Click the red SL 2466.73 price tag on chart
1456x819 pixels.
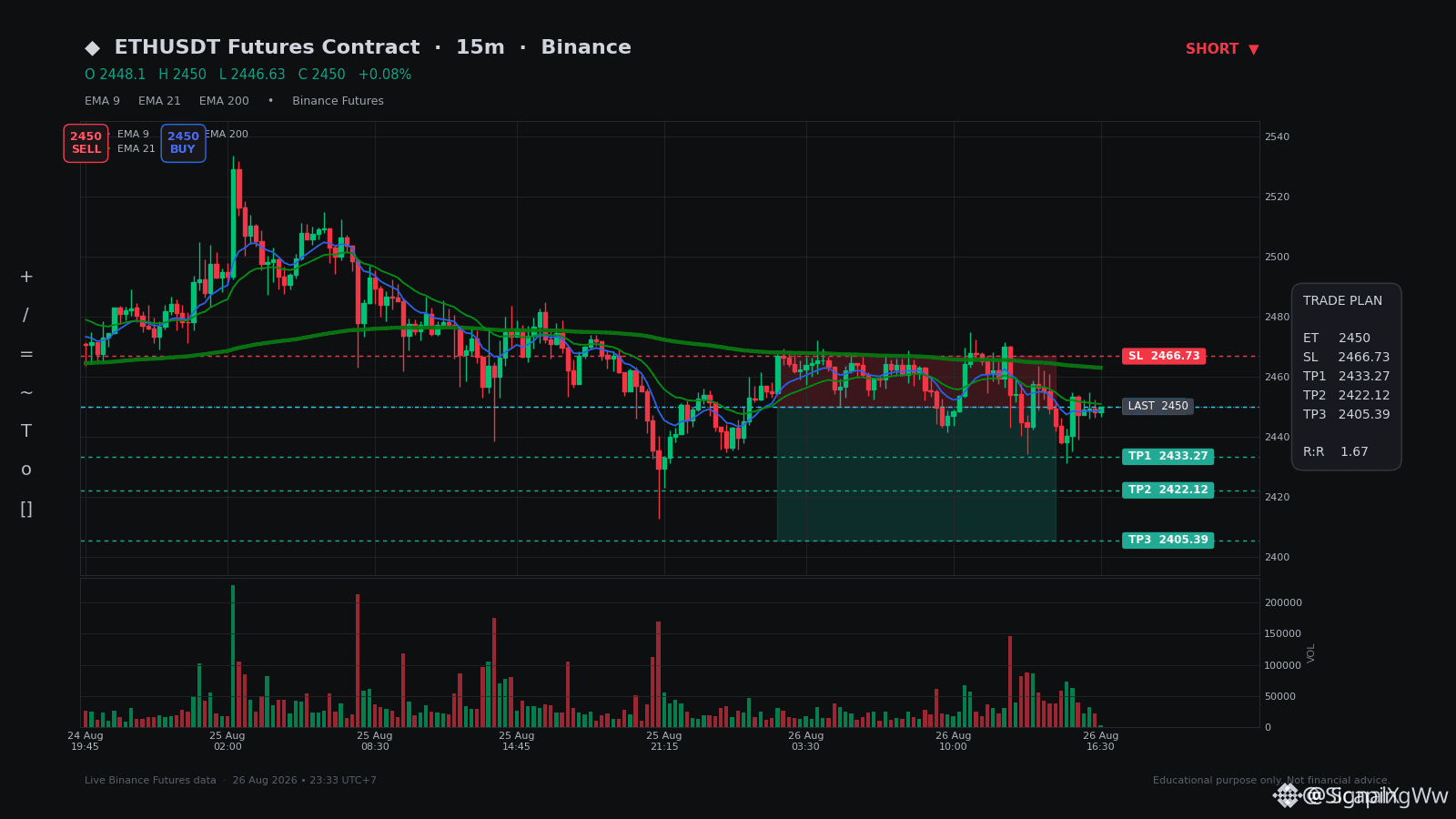tap(1164, 356)
